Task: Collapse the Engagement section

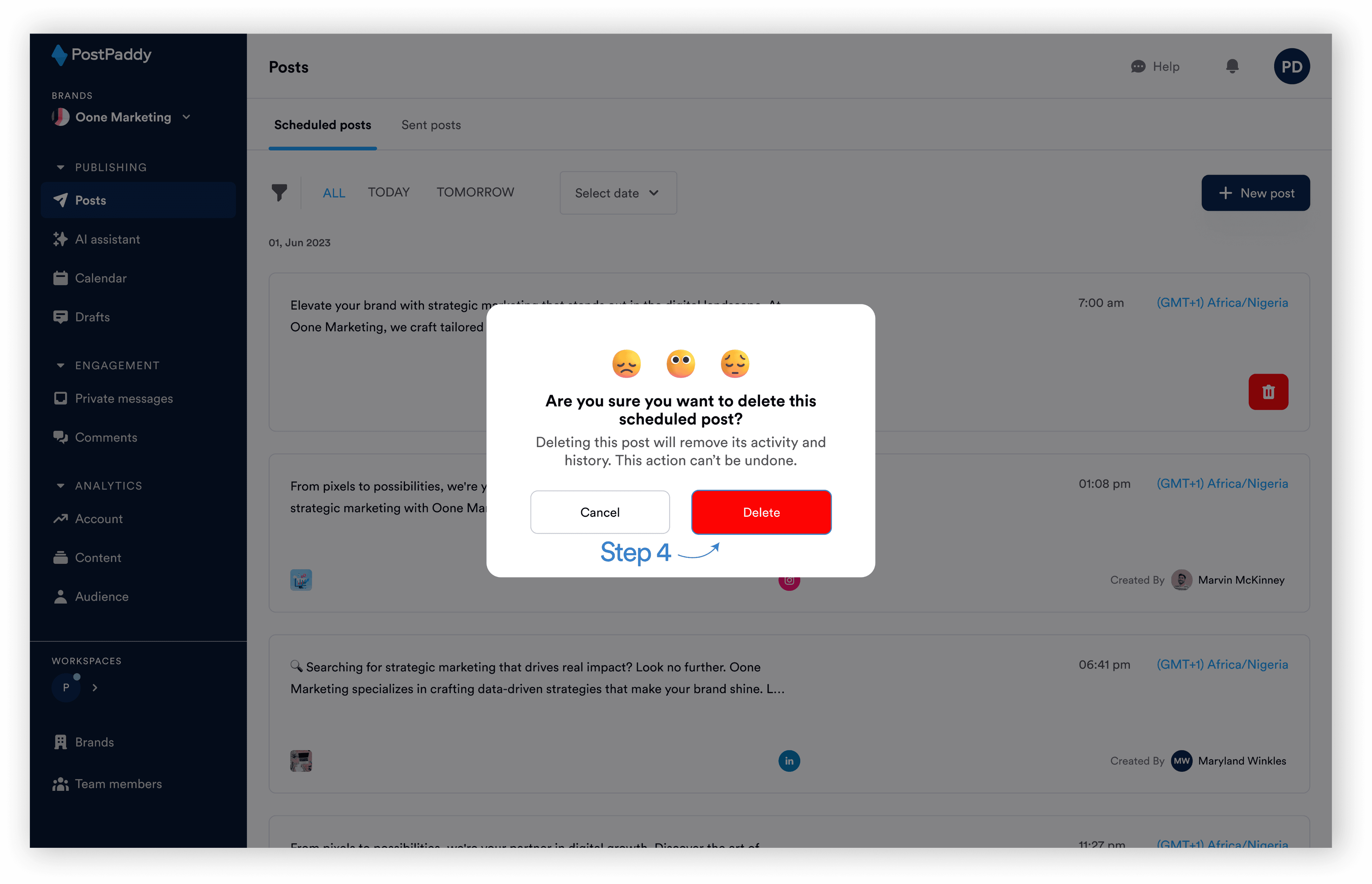Action: coord(60,366)
